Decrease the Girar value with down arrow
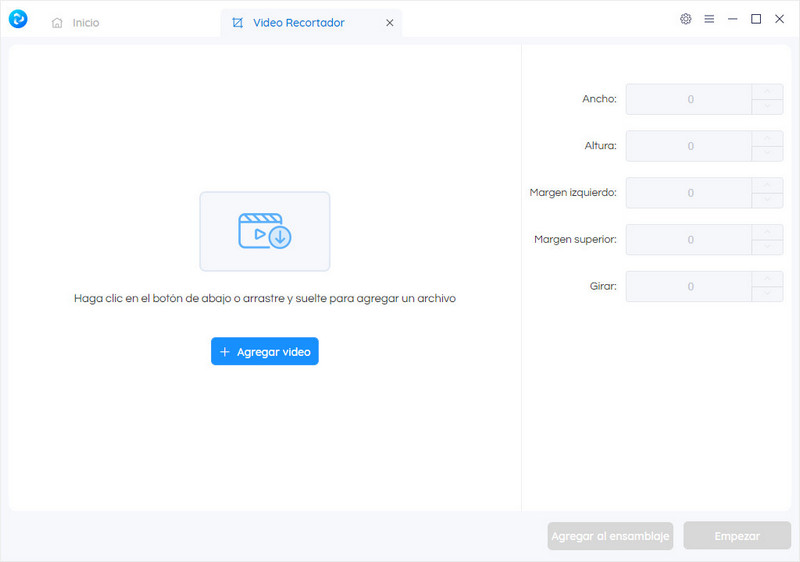This screenshot has height=562, width=800. click(x=768, y=295)
